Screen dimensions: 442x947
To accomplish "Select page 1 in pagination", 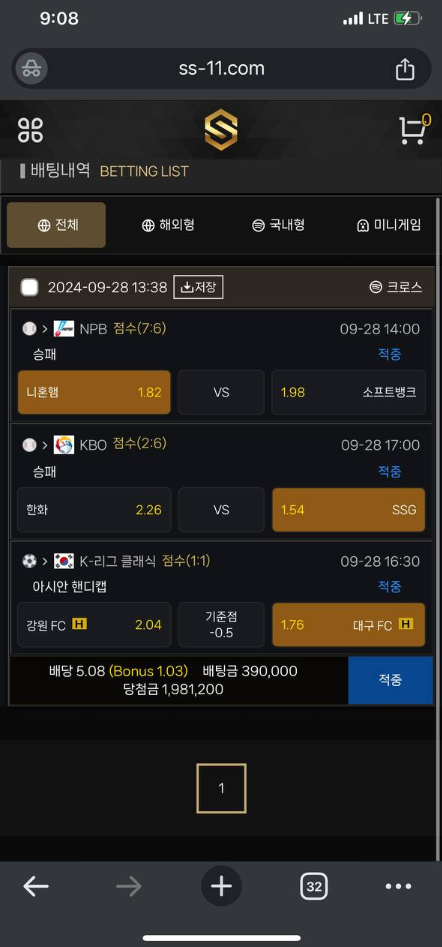I will (x=221, y=788).
